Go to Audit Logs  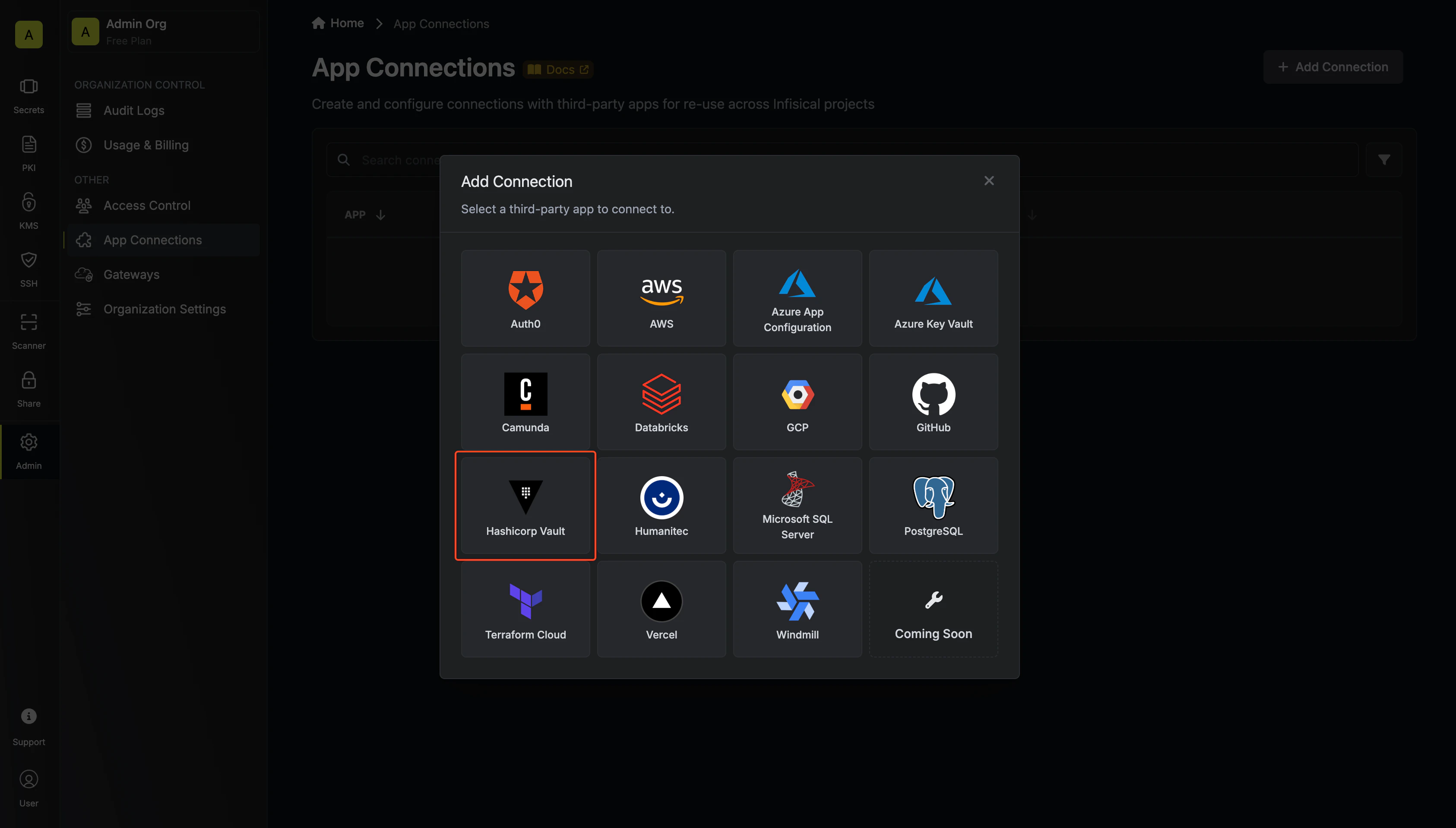coord(164,111)
